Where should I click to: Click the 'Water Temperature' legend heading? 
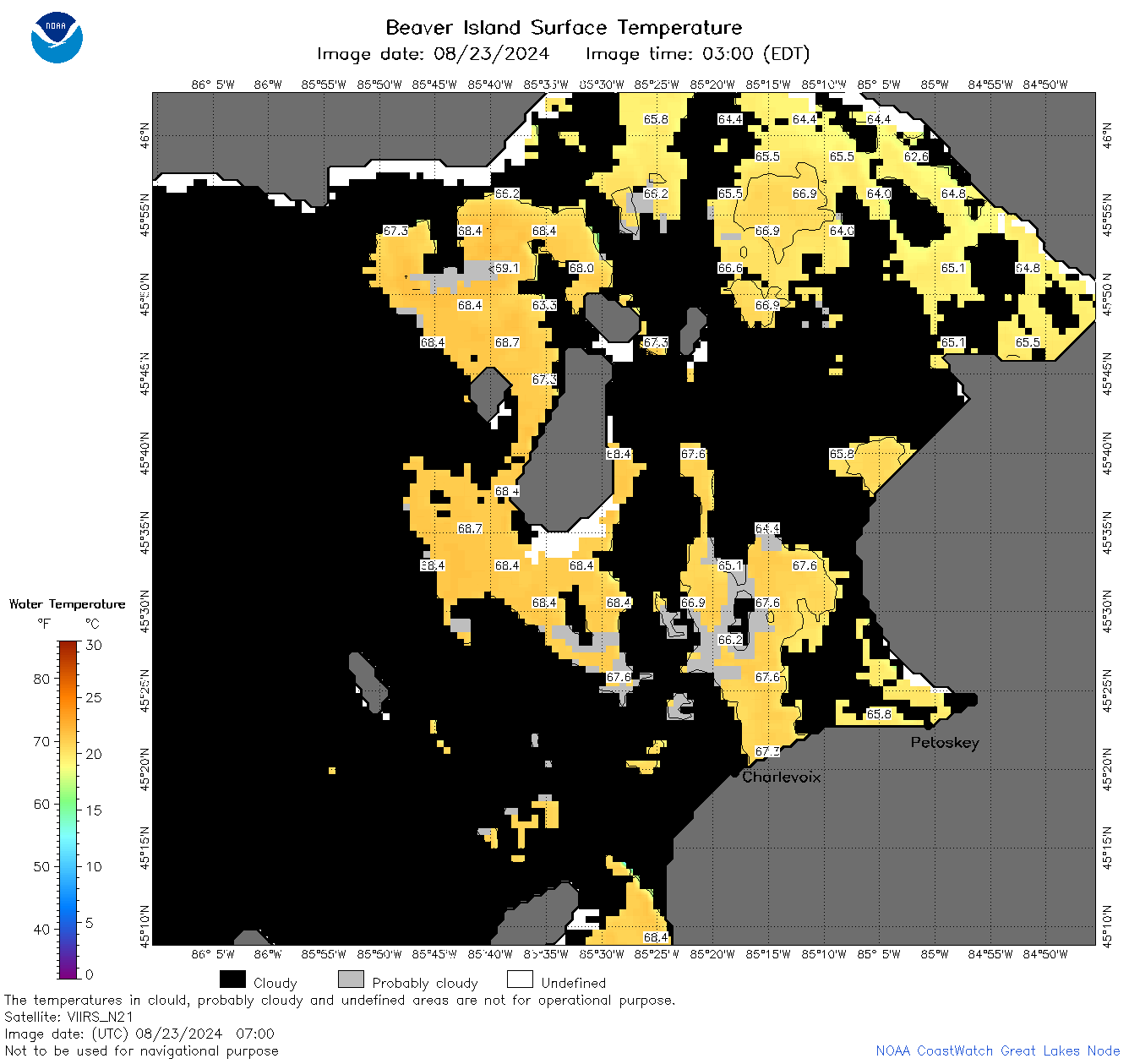click(x=68, y=604)
